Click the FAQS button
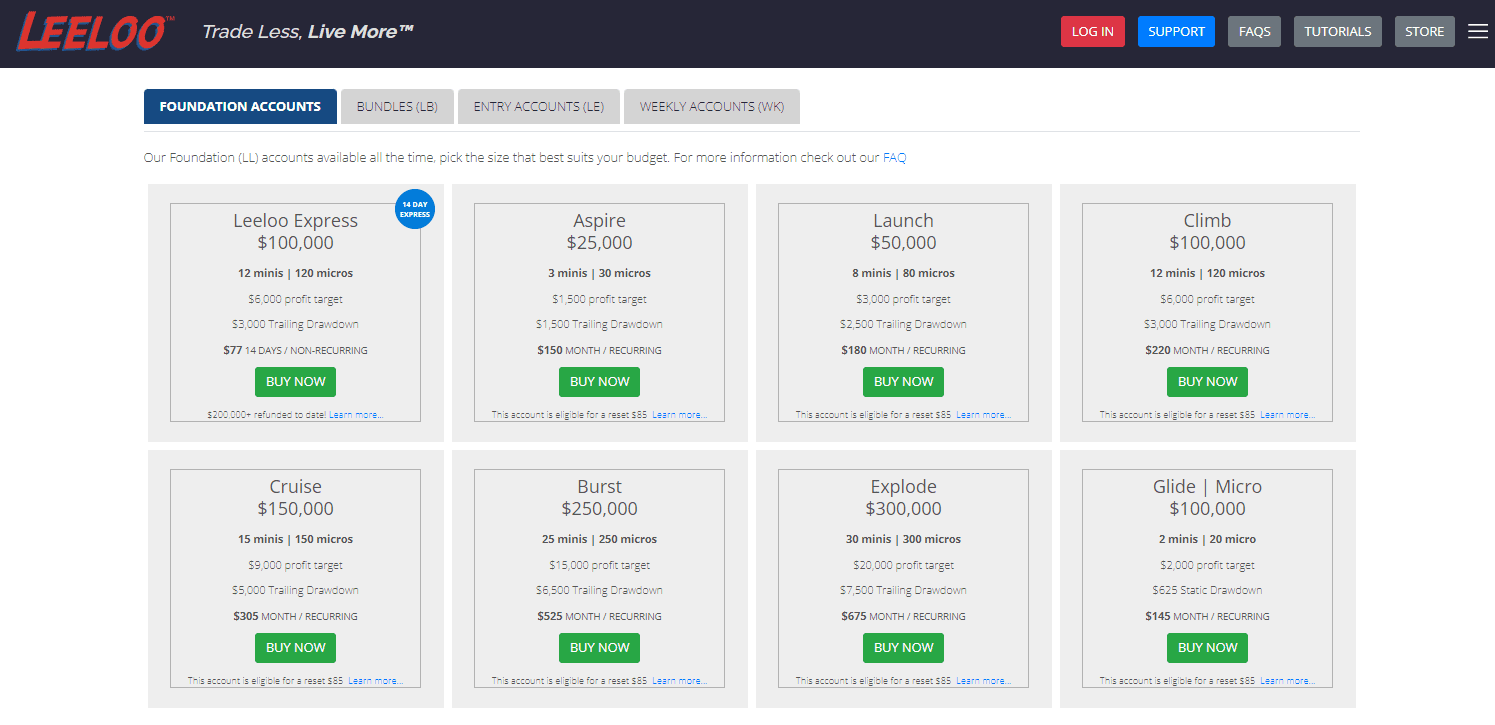 pos(1254,31)
